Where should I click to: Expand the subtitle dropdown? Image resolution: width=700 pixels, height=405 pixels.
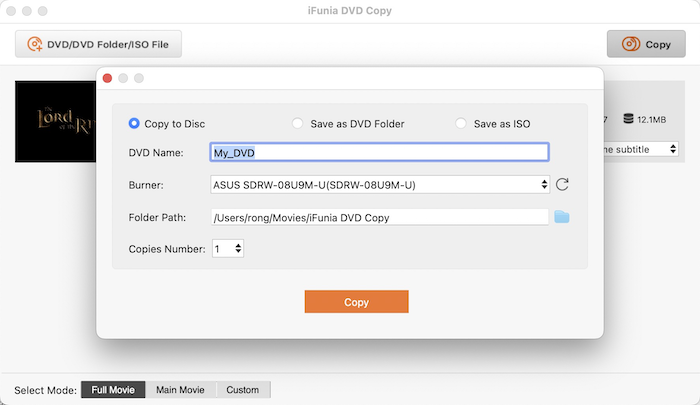[x=640, y=149]
